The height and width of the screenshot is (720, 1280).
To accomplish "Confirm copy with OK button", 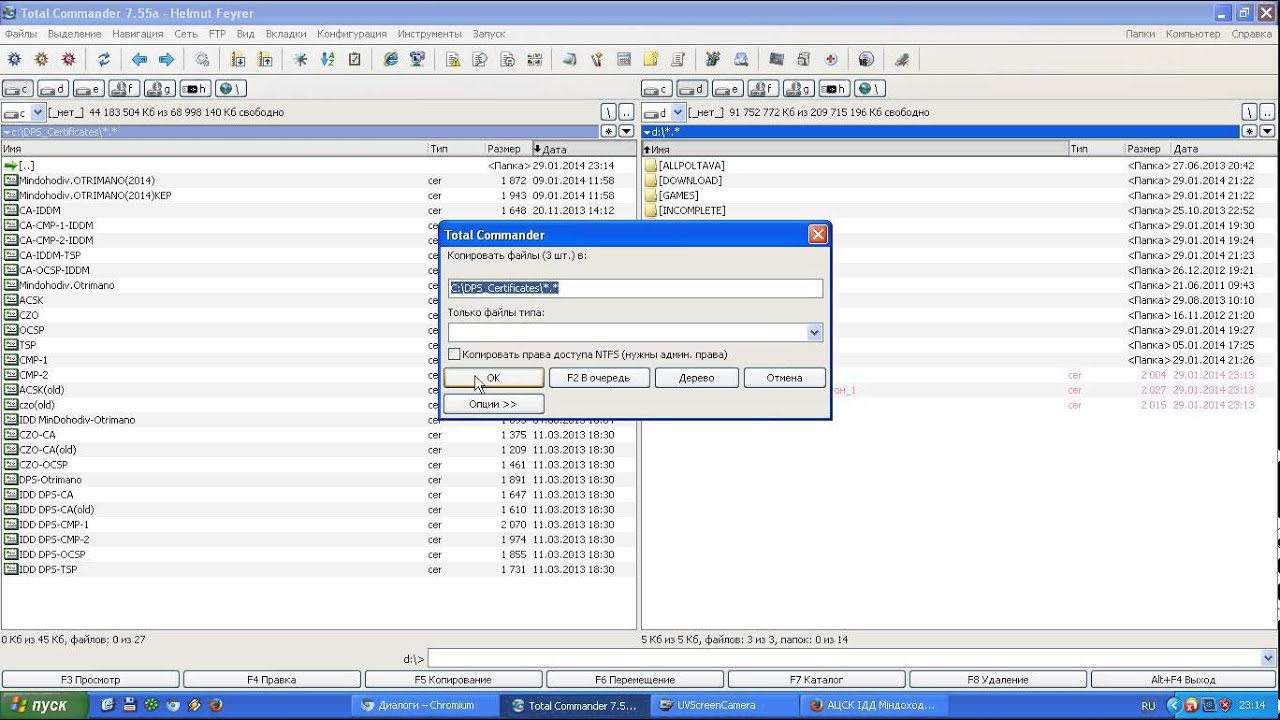I will pos(493,378).
